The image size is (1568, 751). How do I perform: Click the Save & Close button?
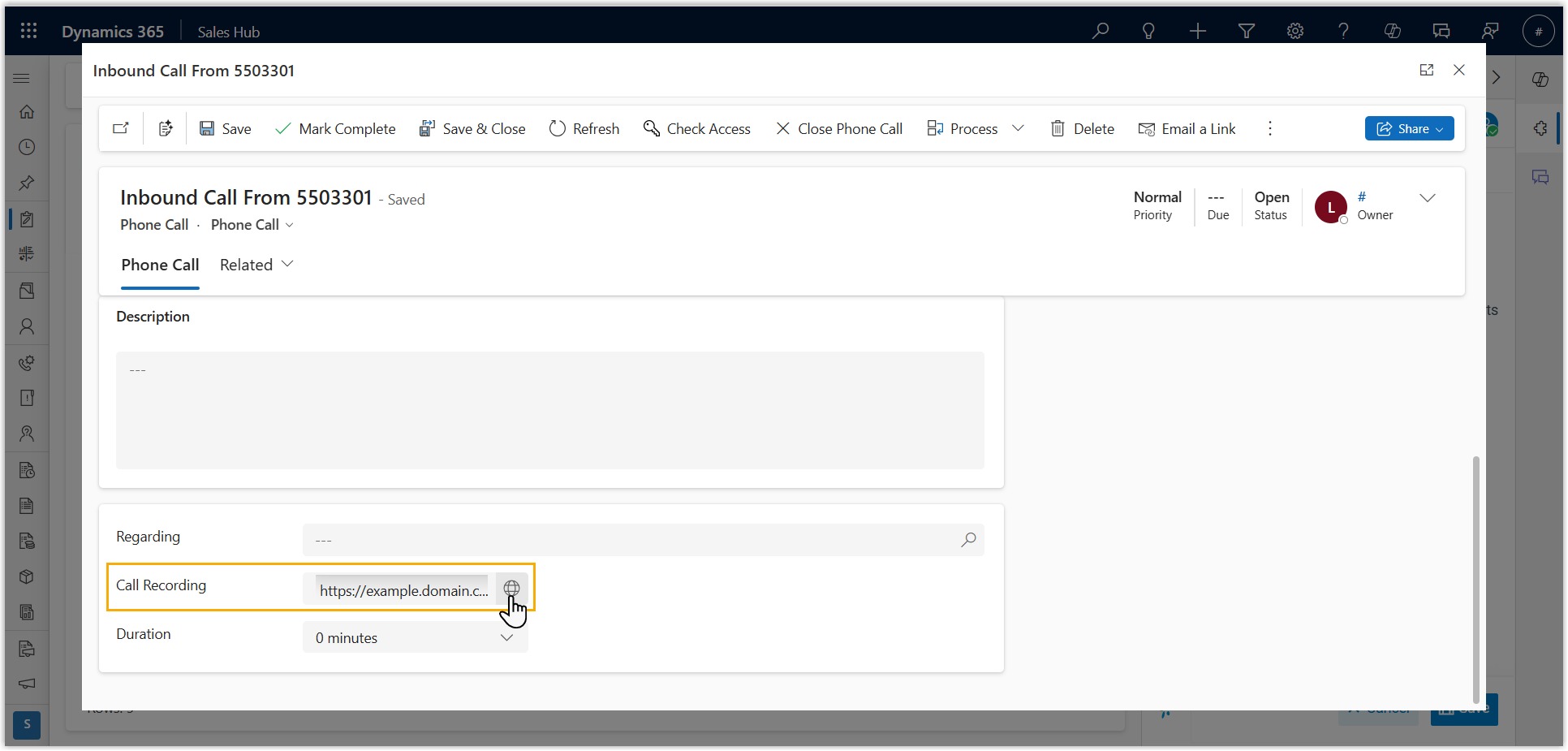pyautogui.click(x=472, y=128)
